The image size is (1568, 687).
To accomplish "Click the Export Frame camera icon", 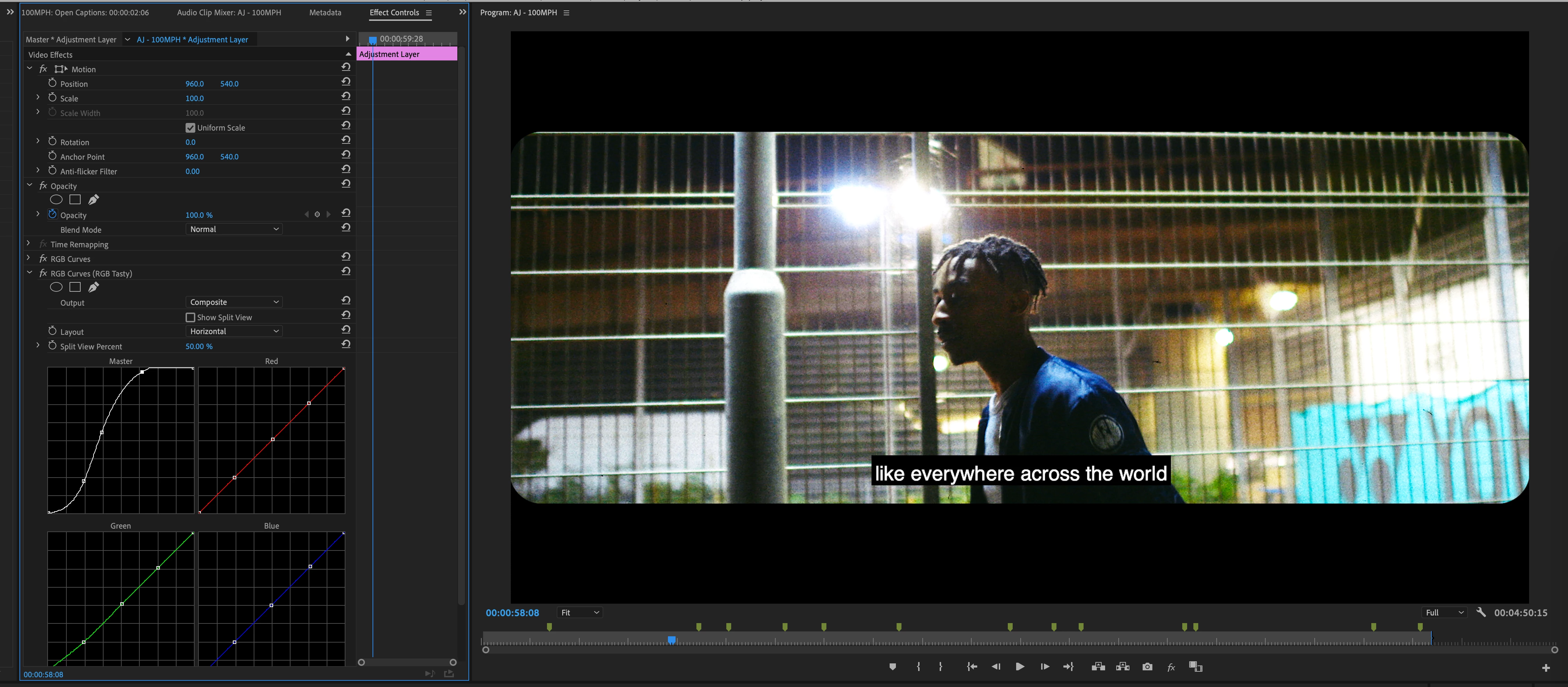I will [x=1148, y=667].
